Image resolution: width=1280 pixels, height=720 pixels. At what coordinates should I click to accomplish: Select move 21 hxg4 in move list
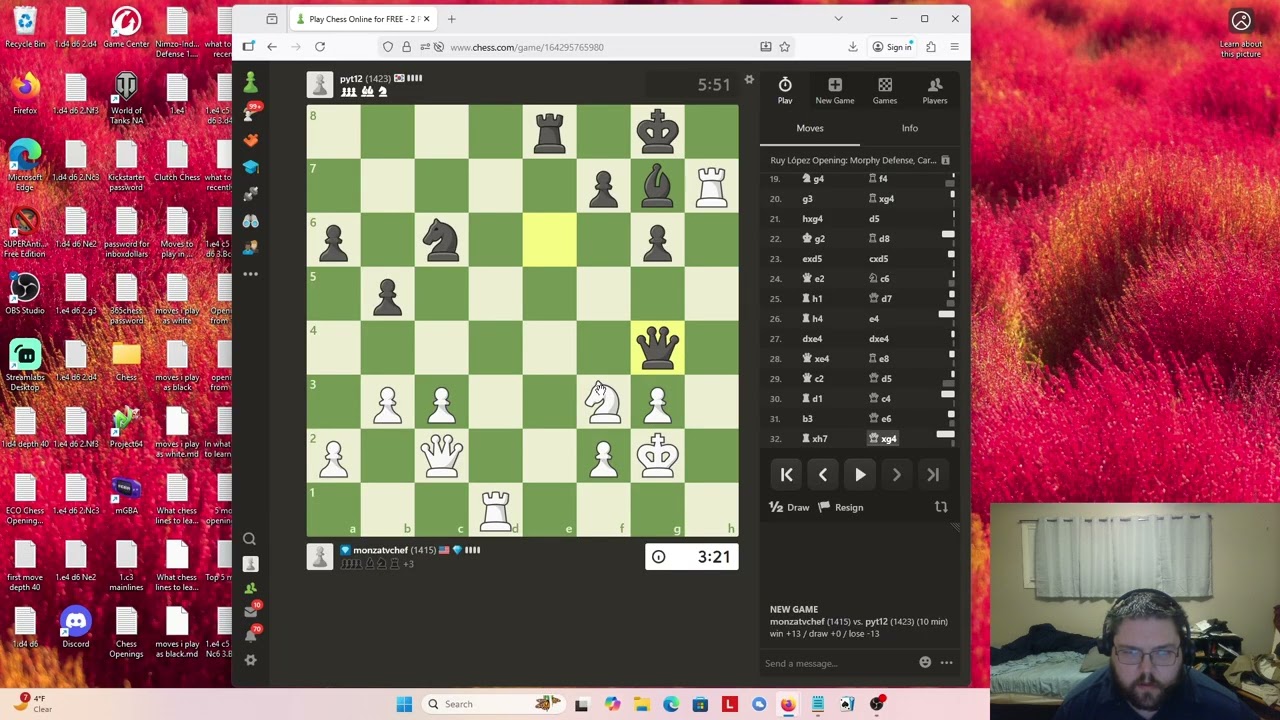pyautogui.click(x=812, y=218)
